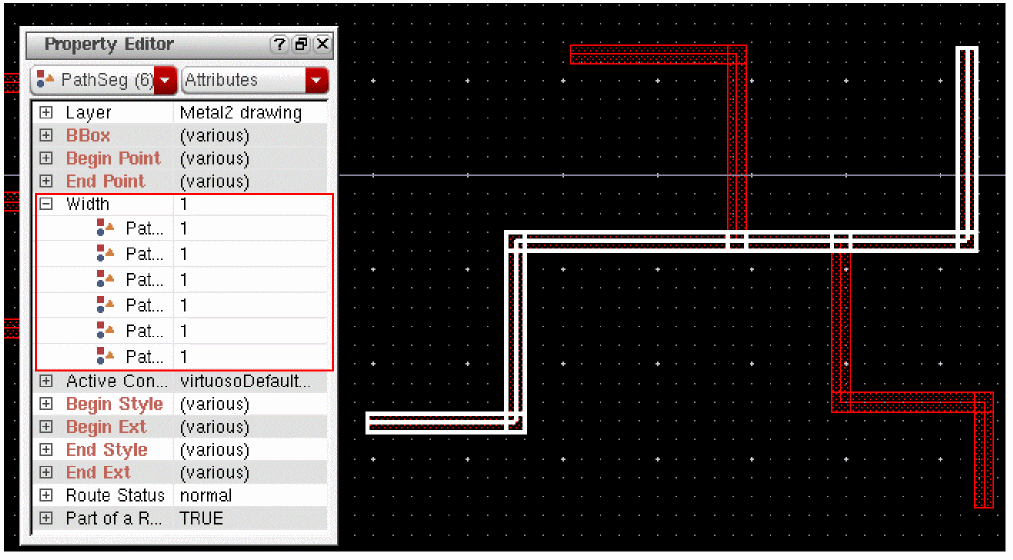Screen dimensions: 1013x560
Task: Click the 'virtuosoDefault...' constraint value
Action: [x=245, y=381]
